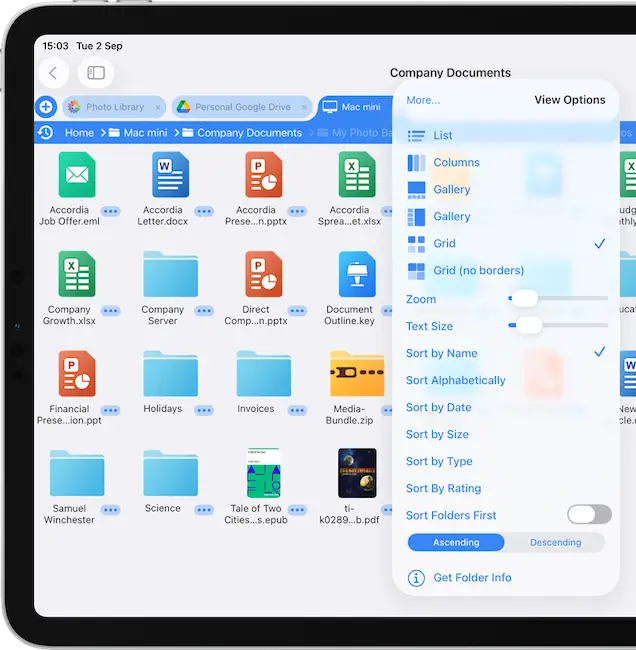Tap the back arrow button
The height and width of the screenshot is (650, 636).
[x=53, y=73]
